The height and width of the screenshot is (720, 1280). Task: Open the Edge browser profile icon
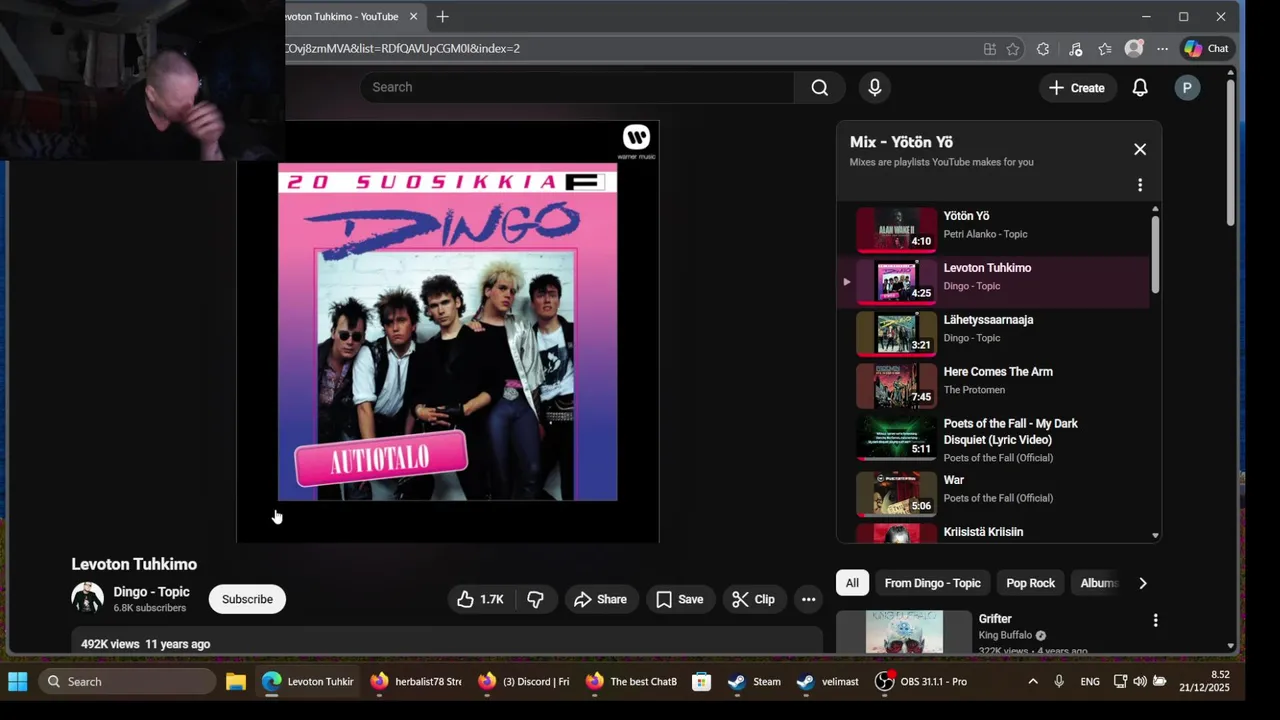click(x=1133, y=48)
